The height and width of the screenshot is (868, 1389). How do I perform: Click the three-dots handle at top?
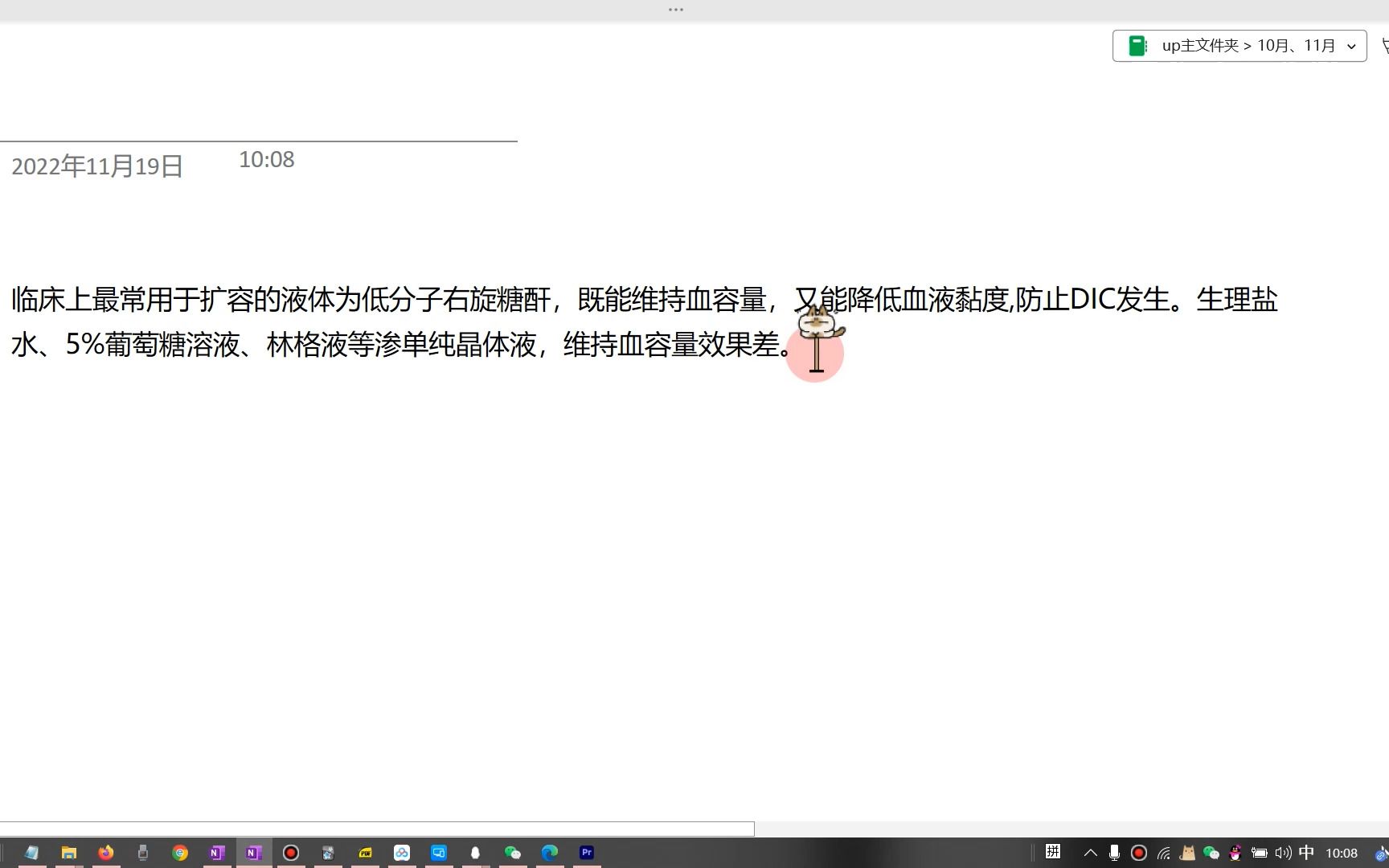(676, 10)
